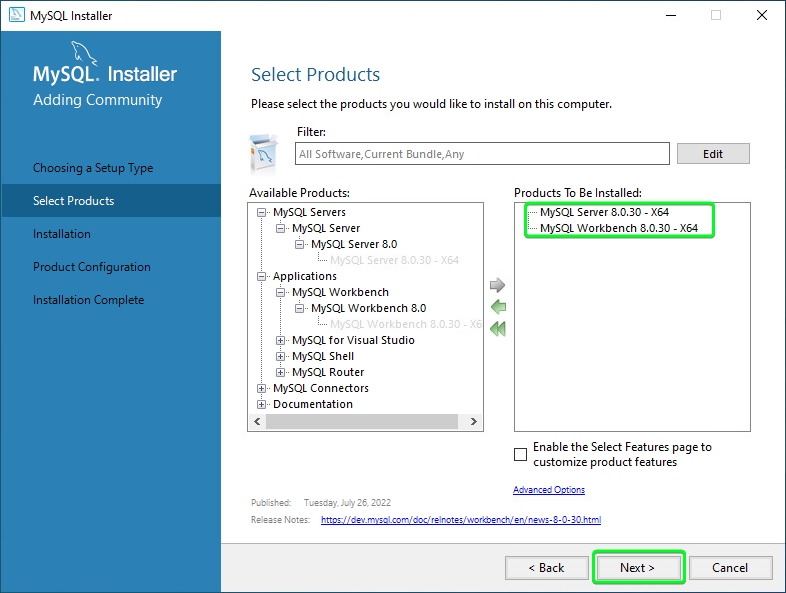Click the MySQL dolphin logo in sidebar
This screenshot has width=786, height=593.
click(83, 53)
